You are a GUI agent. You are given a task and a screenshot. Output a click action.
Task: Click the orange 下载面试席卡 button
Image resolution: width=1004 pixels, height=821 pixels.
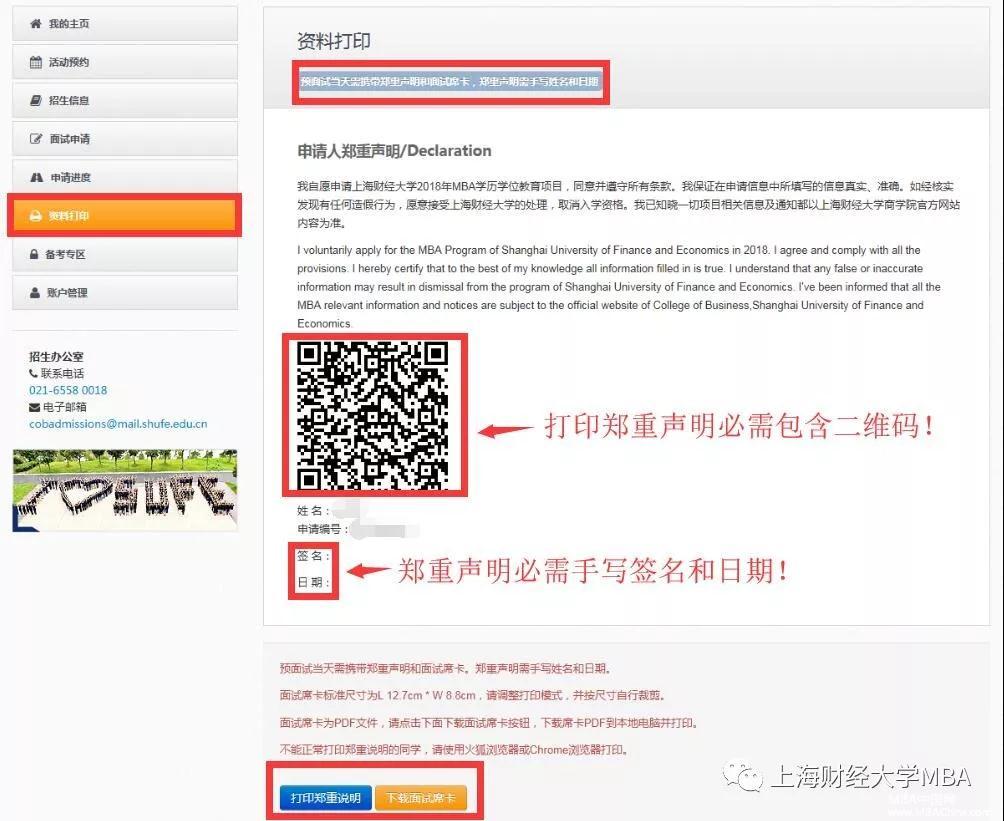(421, 798)
